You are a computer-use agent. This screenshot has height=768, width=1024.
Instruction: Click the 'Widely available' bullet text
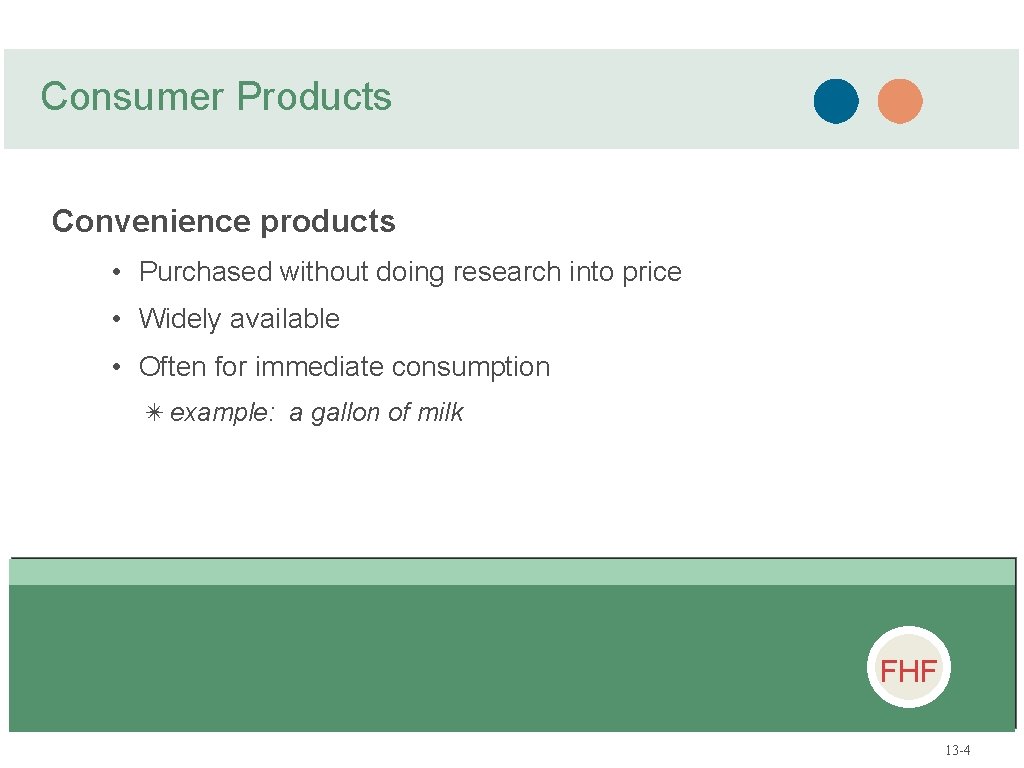pyautogui.click(x=239, y=319)
